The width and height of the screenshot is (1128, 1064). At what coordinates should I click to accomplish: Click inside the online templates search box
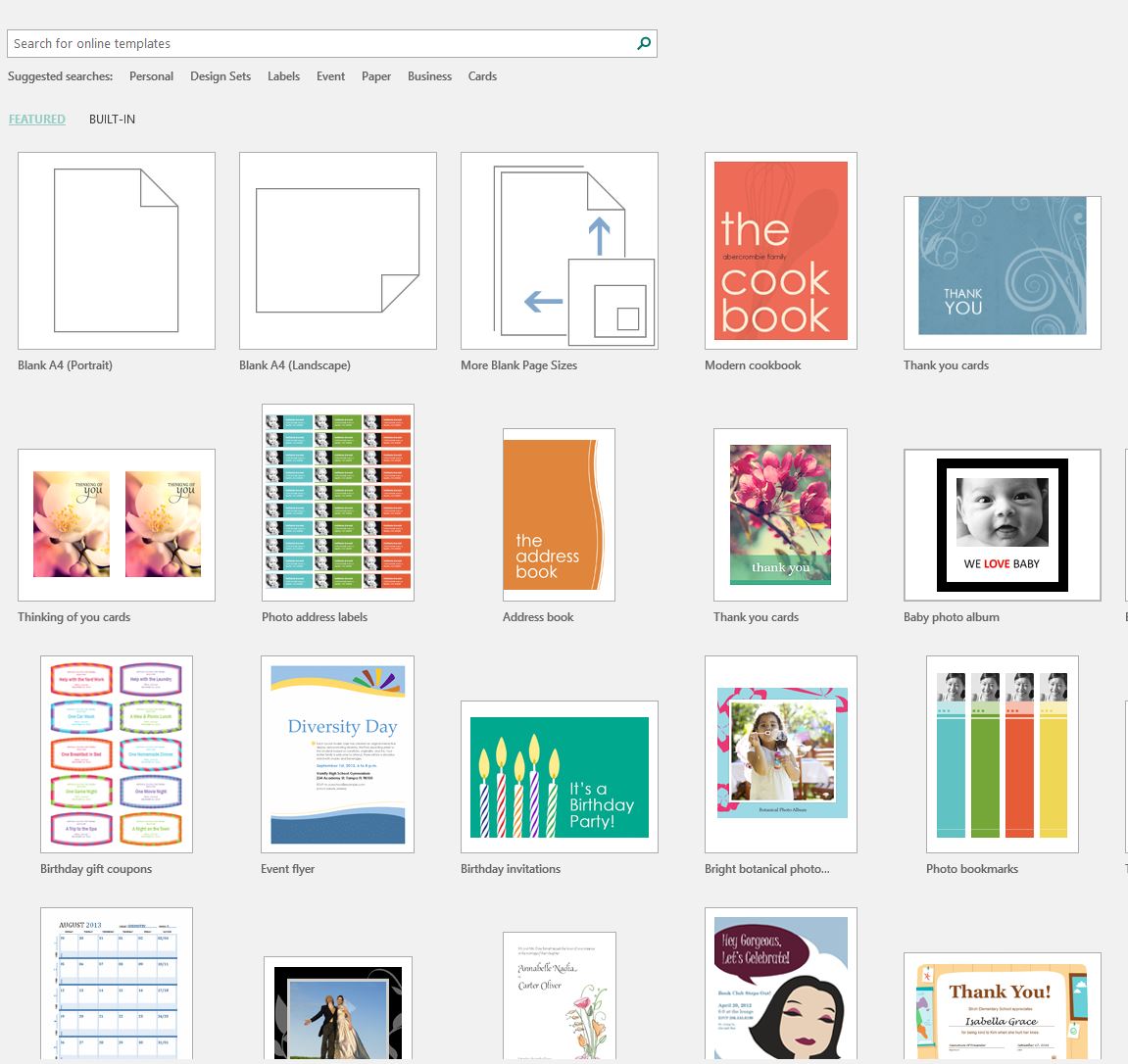[323, 43]
